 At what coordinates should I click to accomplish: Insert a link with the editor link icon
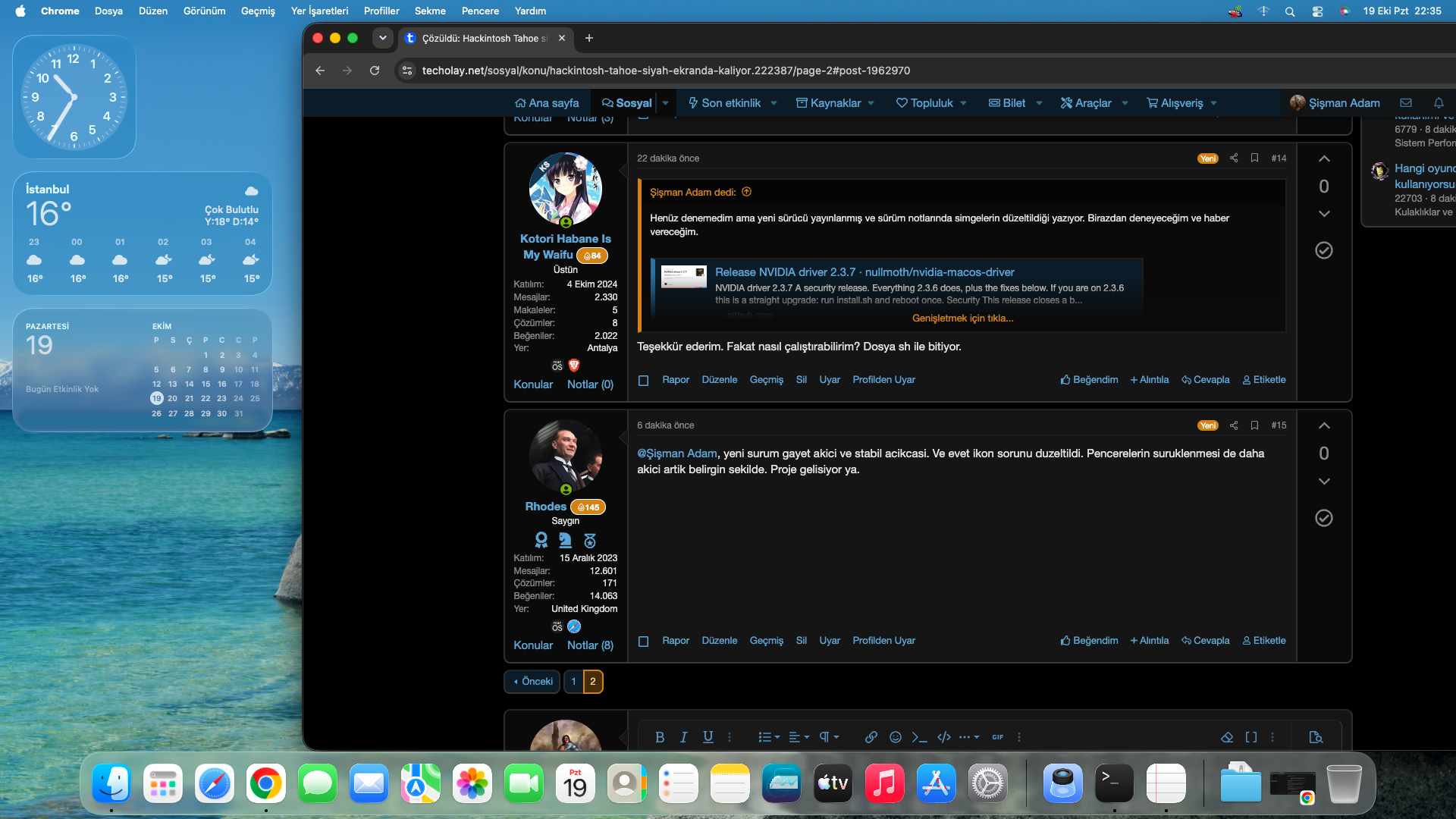tap(871, 737)
